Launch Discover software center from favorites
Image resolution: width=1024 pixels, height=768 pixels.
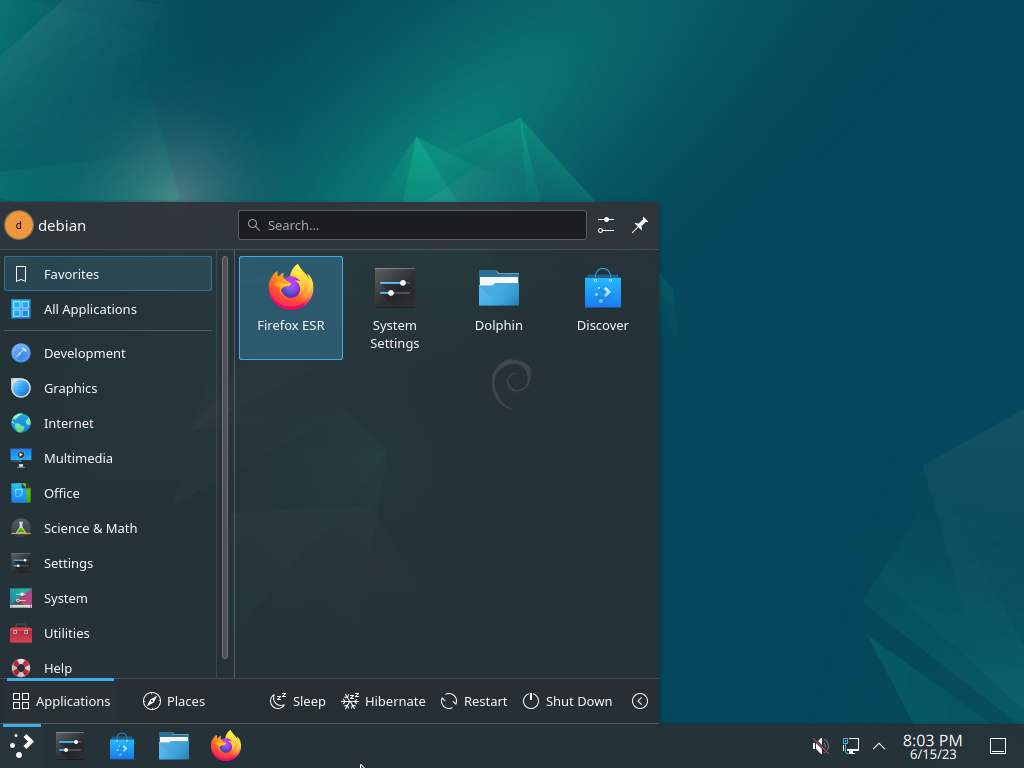point(602,308)
